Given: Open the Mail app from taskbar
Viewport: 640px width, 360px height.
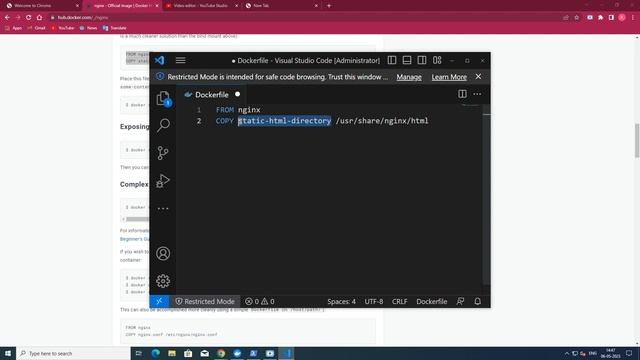Looking at the screenshot, I should tap(204, 353).
